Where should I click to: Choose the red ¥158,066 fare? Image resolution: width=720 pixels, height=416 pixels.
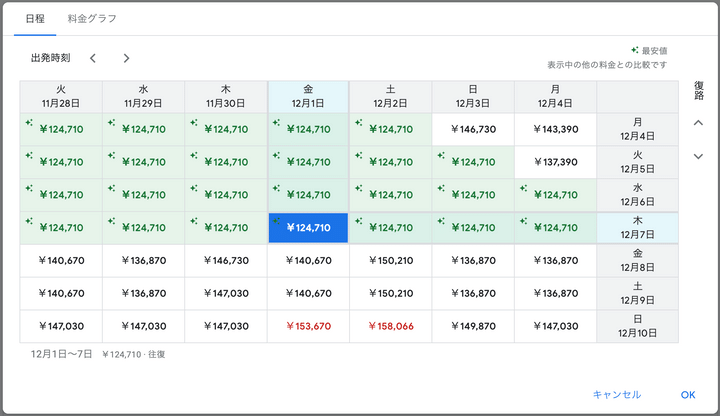pyautogui.click(x=390, y=326)
